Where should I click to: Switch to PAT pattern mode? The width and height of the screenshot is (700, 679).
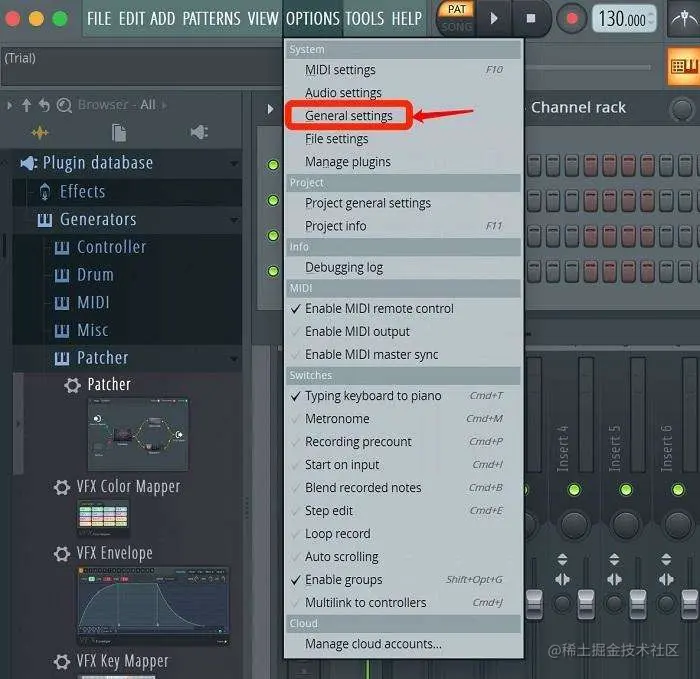point(457,9)
